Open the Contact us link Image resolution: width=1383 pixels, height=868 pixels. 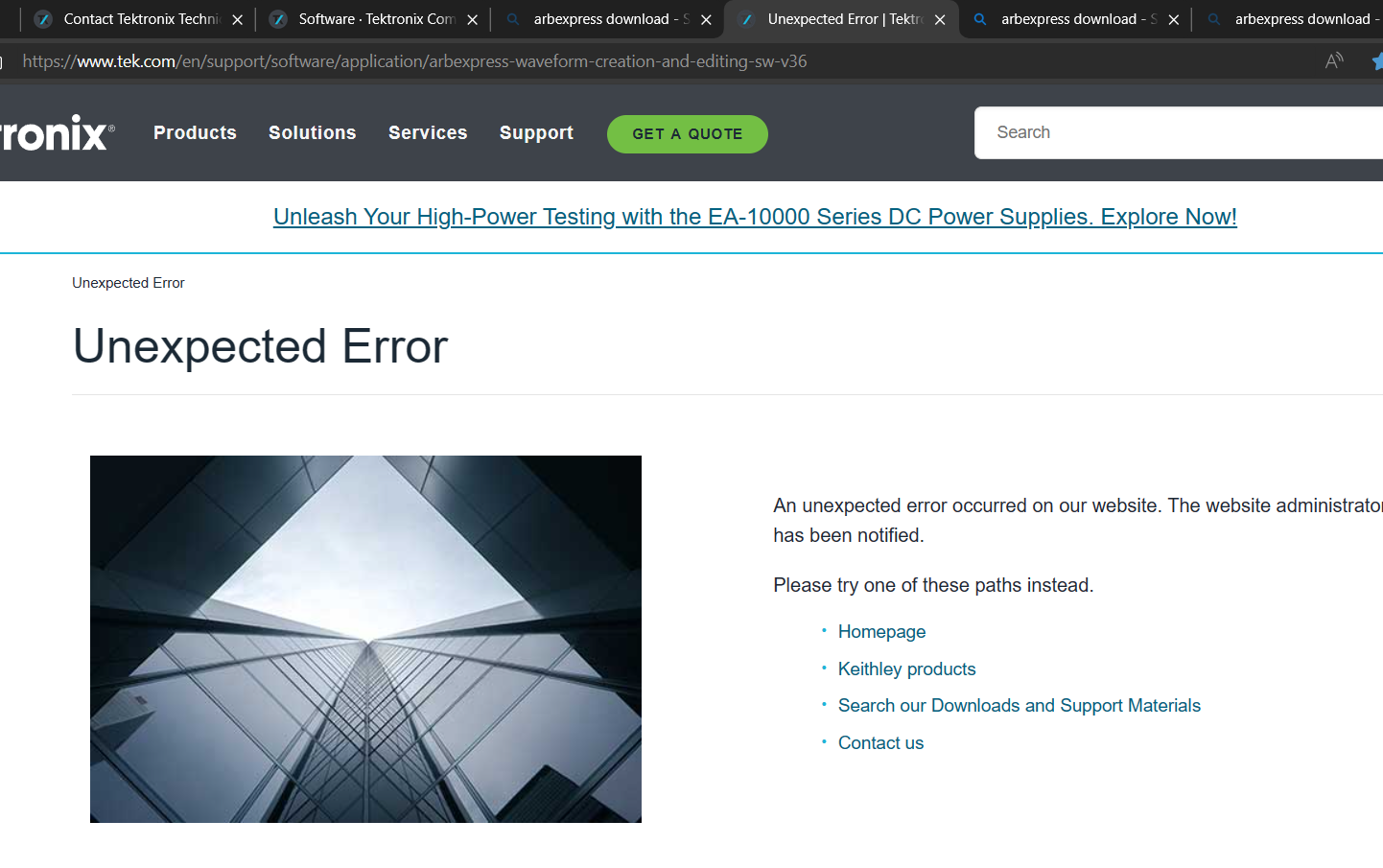click(880, 743)
